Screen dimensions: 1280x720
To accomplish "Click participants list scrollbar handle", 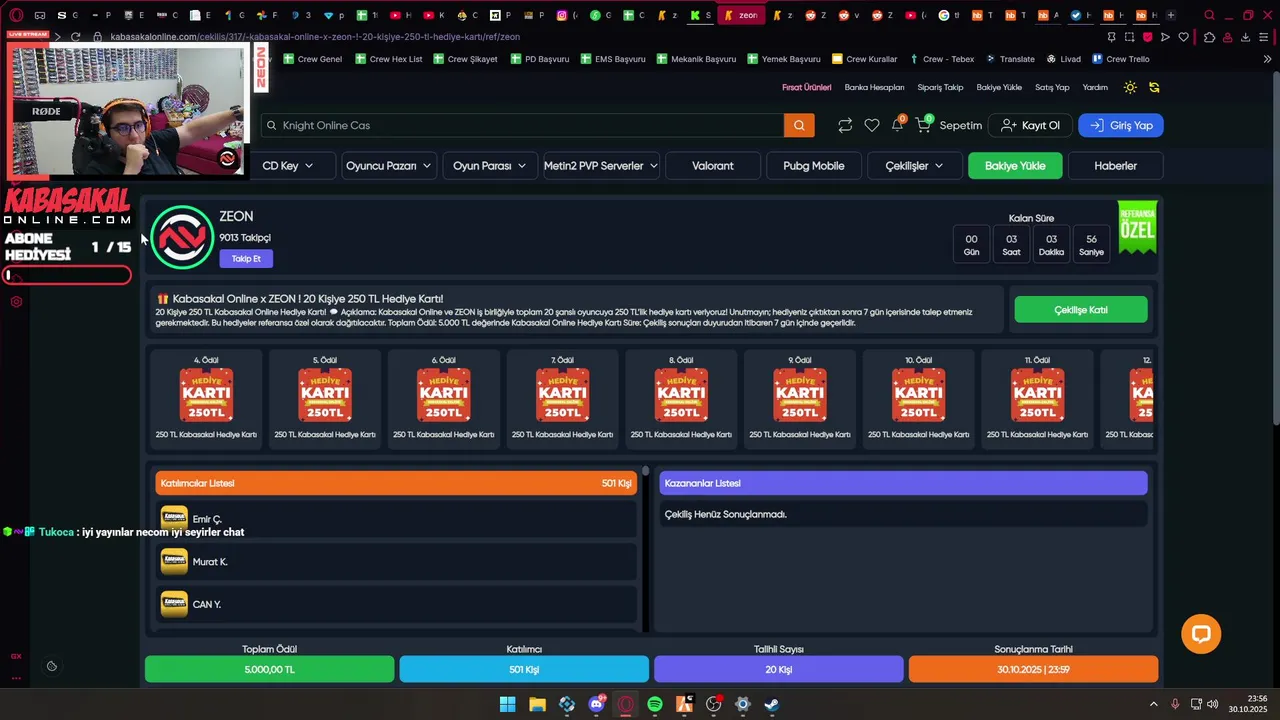I will 645,471.
